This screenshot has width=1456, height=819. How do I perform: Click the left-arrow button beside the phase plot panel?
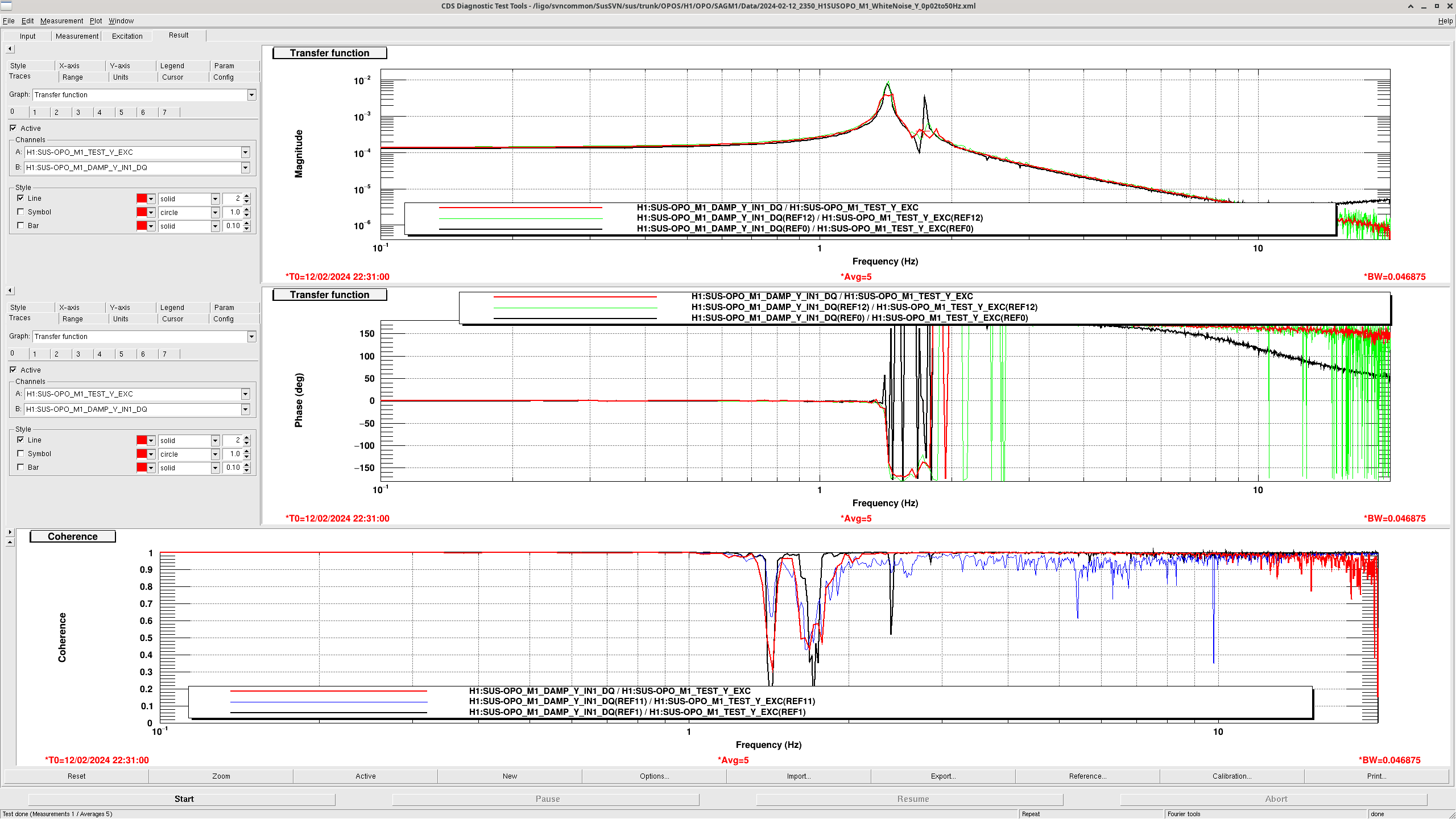tap(10, 291)
